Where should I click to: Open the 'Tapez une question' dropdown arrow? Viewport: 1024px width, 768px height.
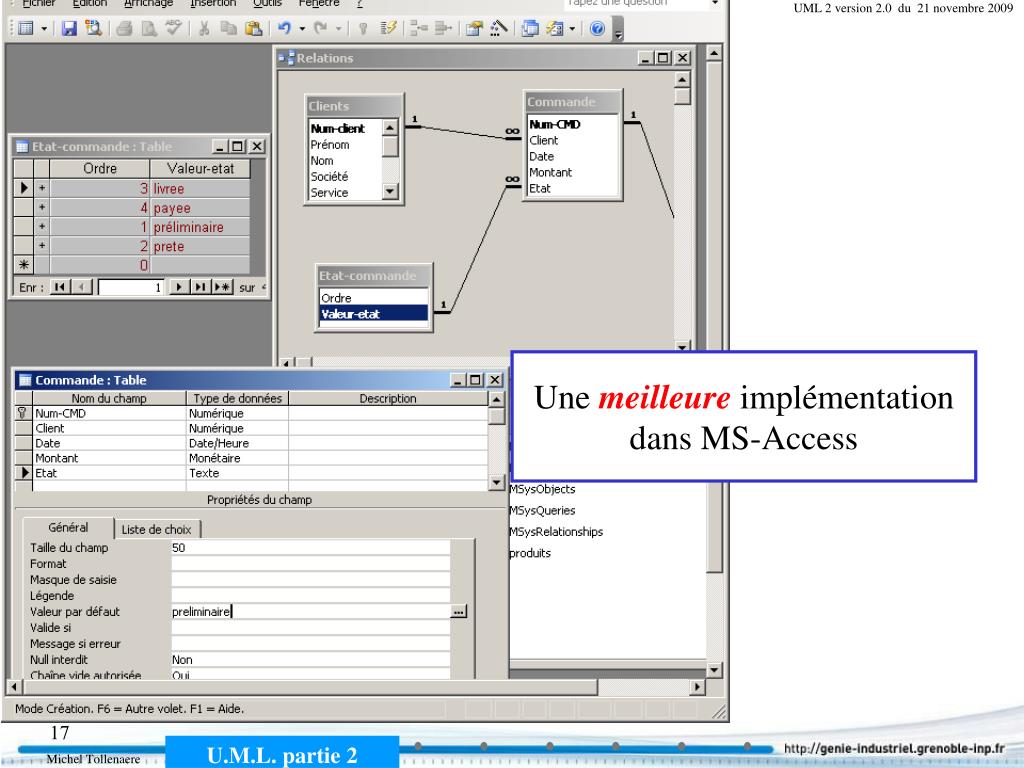click(714, 3)
